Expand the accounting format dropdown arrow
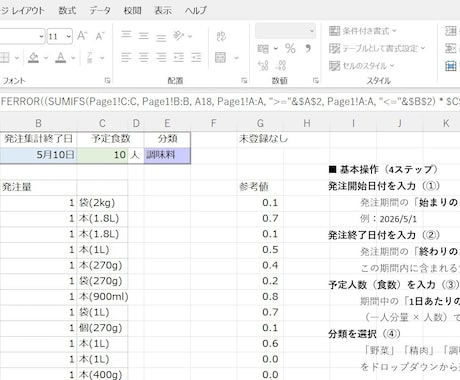Image resolution: width=460 pixels, height=380 pixels. point(275,49)
